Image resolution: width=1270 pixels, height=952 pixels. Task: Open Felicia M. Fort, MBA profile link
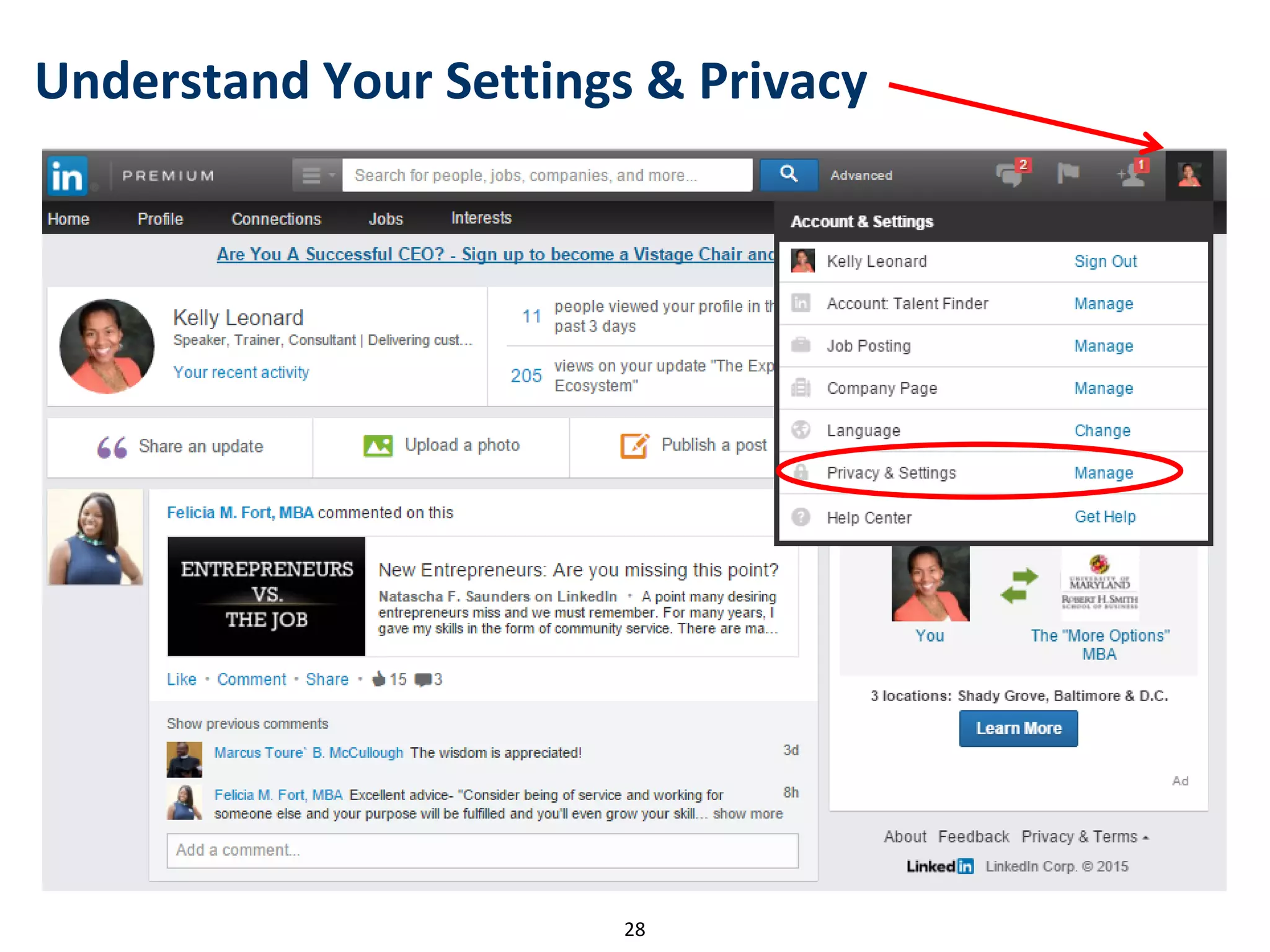240,513
